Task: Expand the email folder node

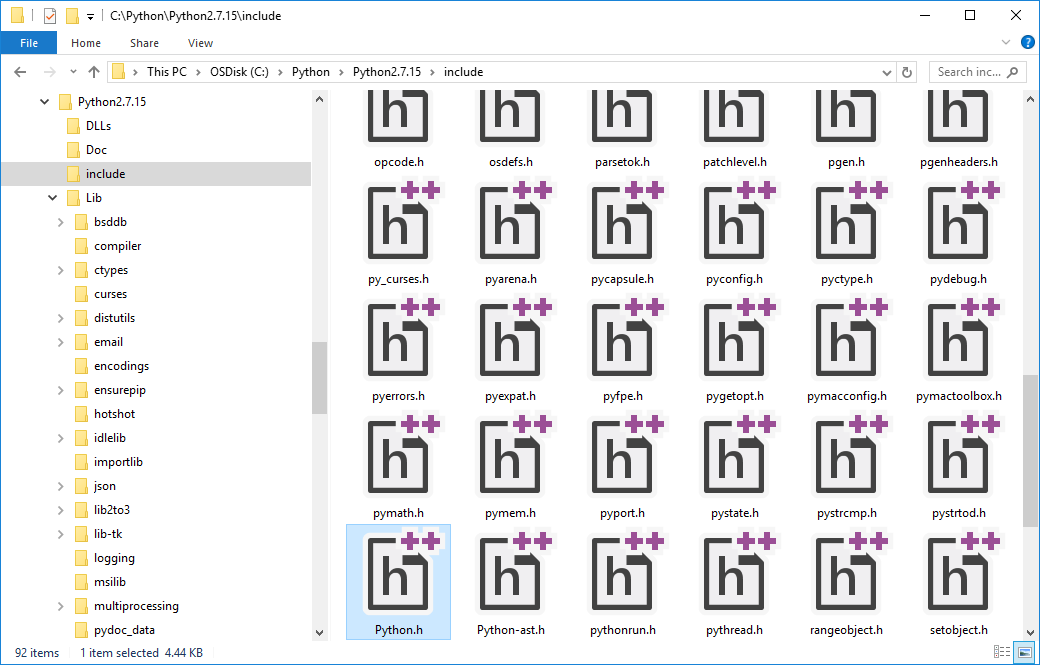Action: (61, 342)
